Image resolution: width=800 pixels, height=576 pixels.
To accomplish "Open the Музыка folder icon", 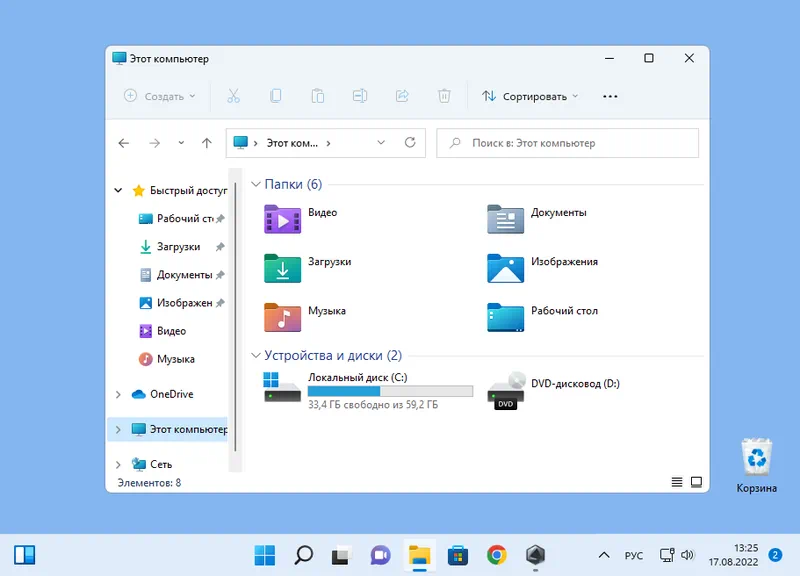I will pos(282,316).
